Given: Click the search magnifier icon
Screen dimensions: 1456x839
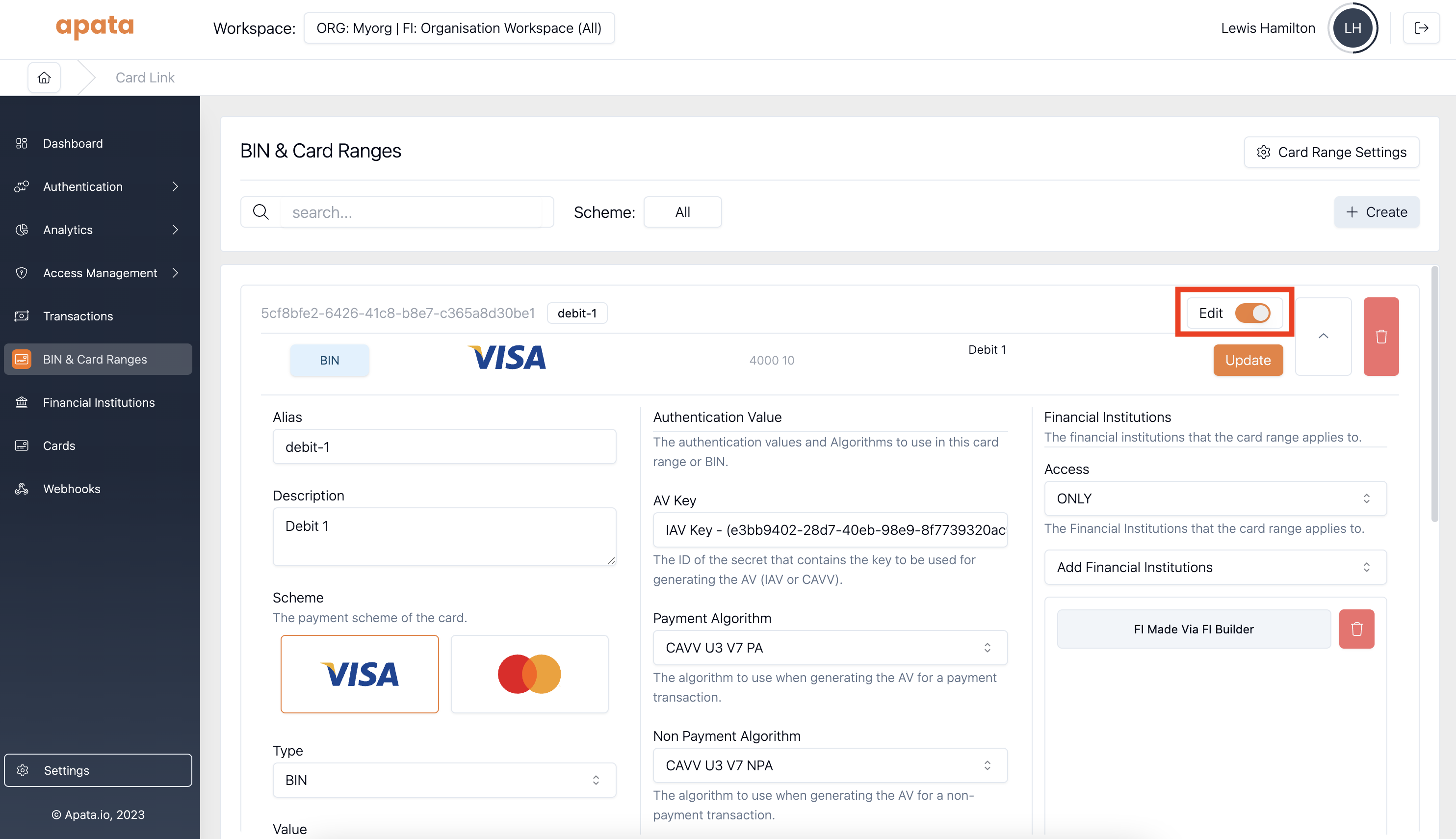Looking at the screenshot, I should click(x=261, y=212).
